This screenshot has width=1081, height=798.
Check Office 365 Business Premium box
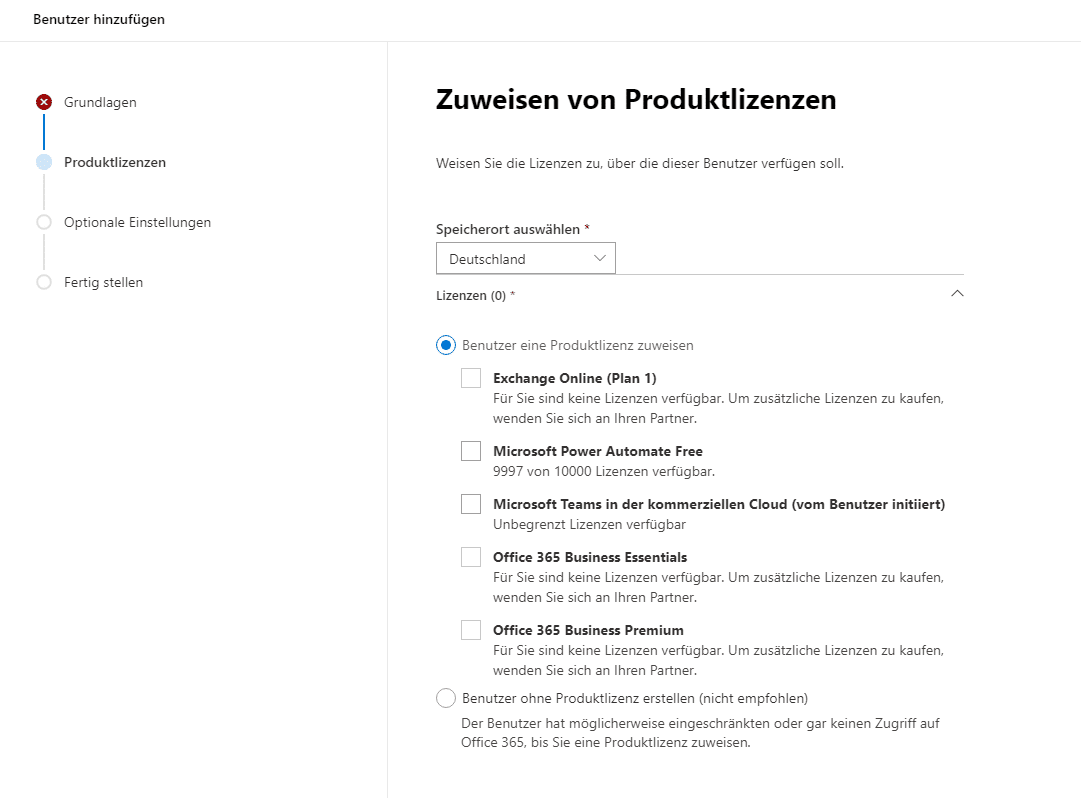(471, 630)
